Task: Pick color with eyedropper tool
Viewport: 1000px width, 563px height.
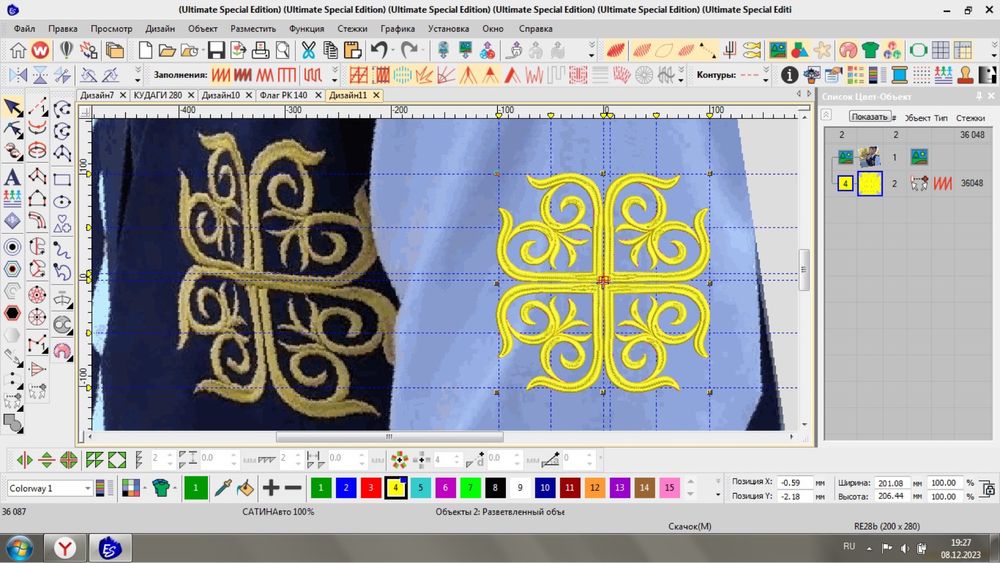Action: click(x=223, y=488)
